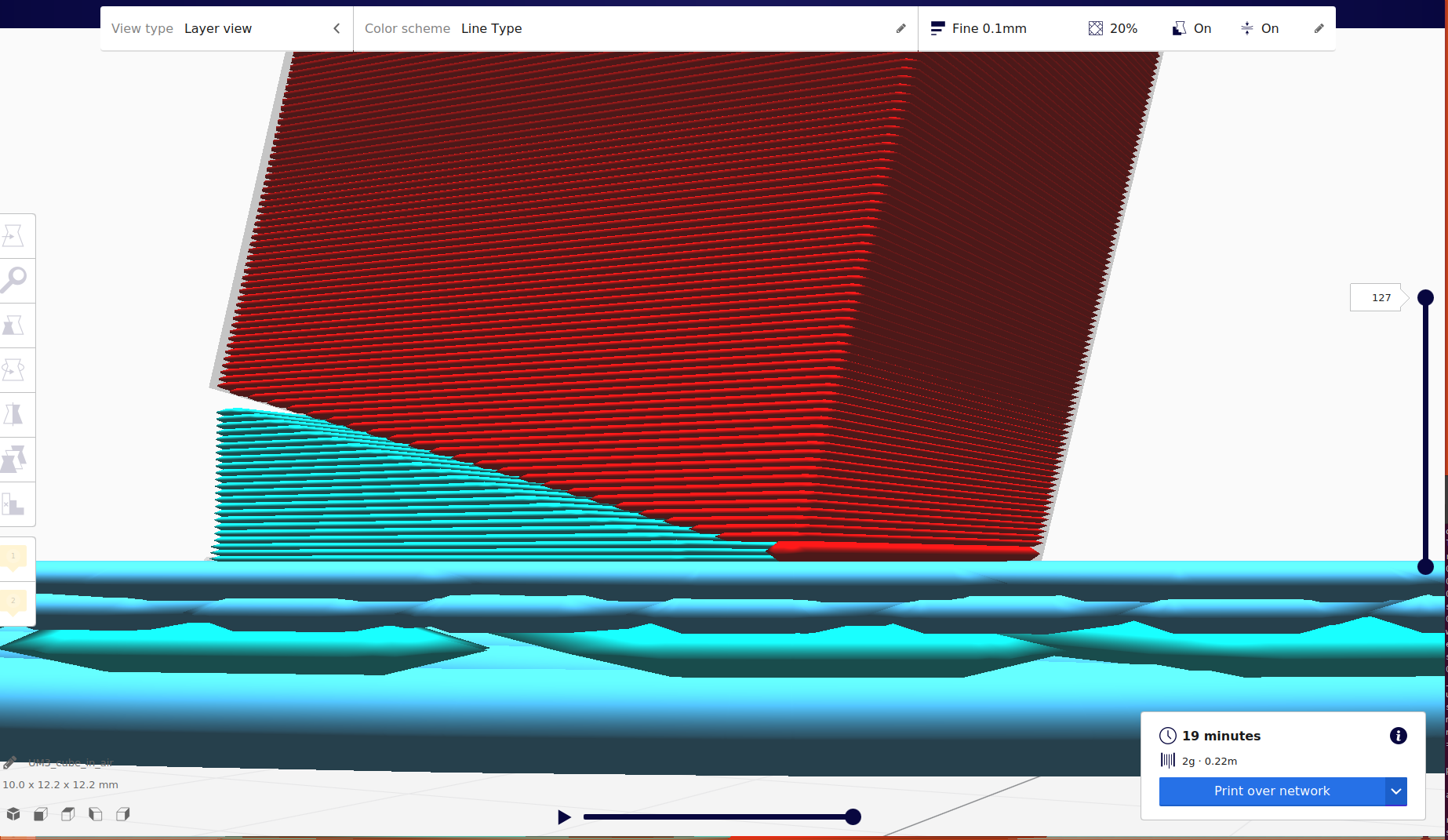Image resolution: width=1448 pixels, height=840 pixels.
Task: Expand the Print over network dropdown arrow
Action: point(1396,791)
